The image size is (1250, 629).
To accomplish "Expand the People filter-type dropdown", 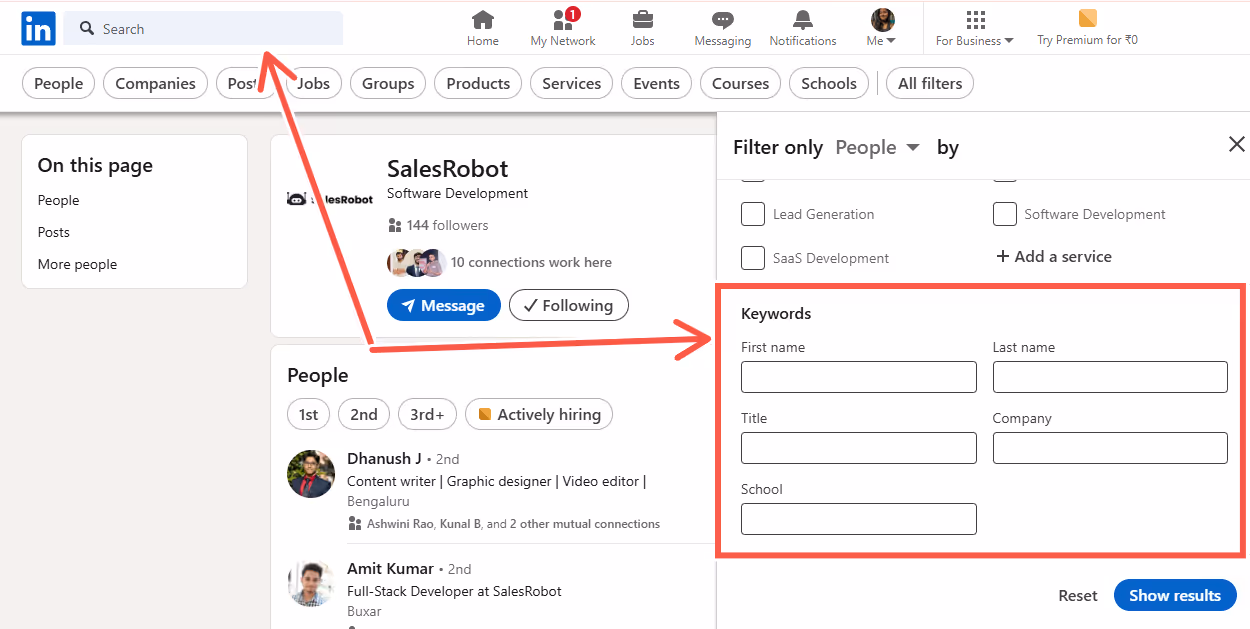I will 877,147.
